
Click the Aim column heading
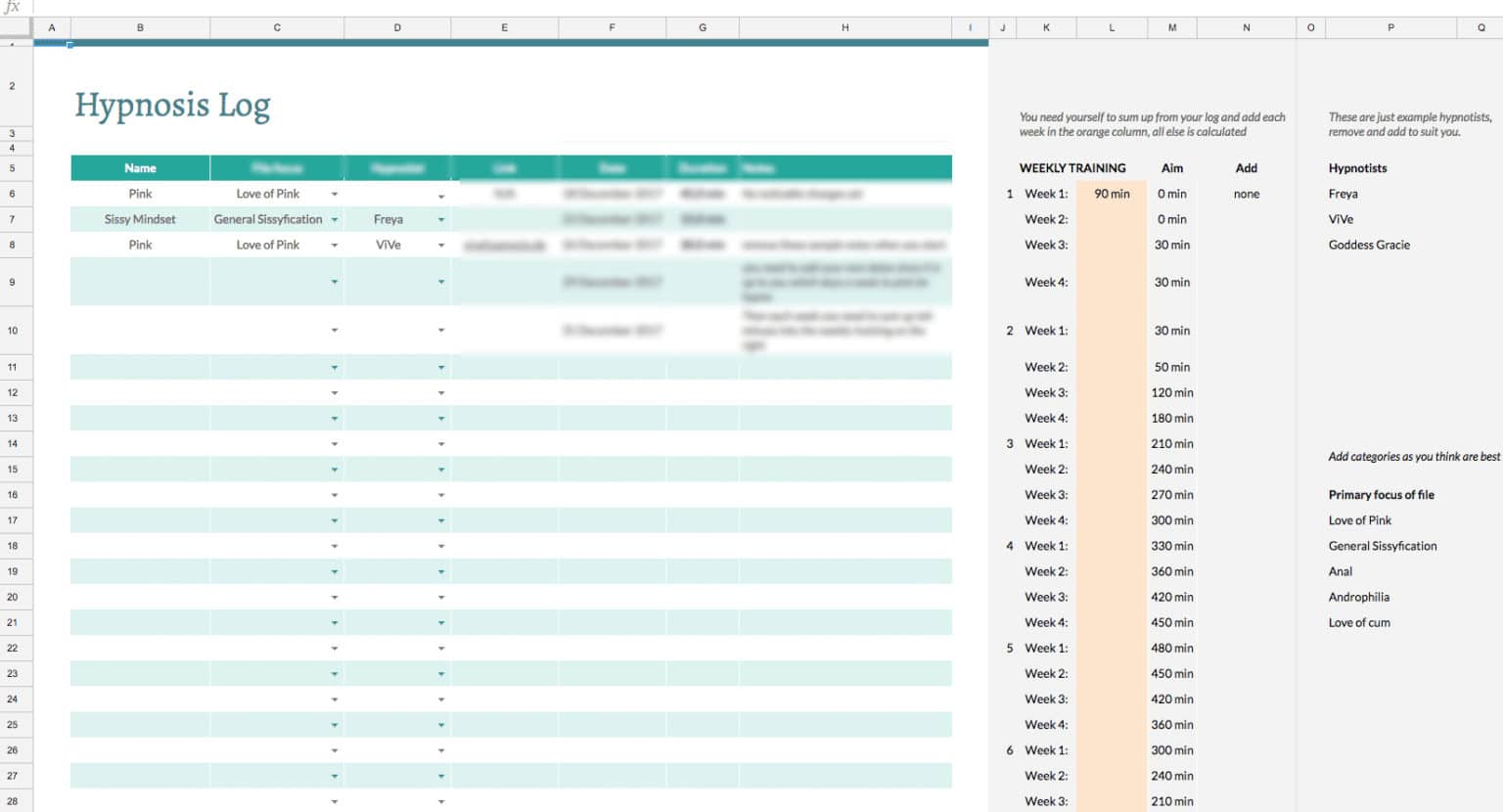[x=1171, y=168]
